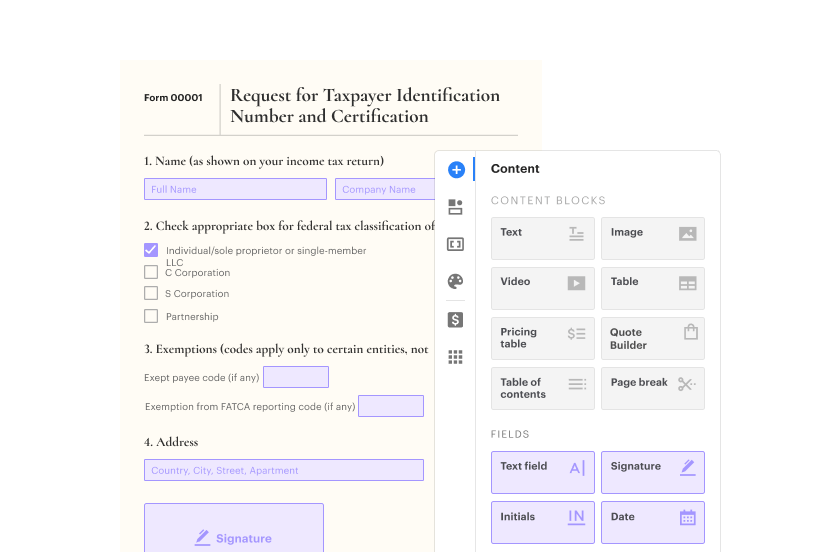
Task: Click the FATCA reporting code field
Action: (391, 406)
